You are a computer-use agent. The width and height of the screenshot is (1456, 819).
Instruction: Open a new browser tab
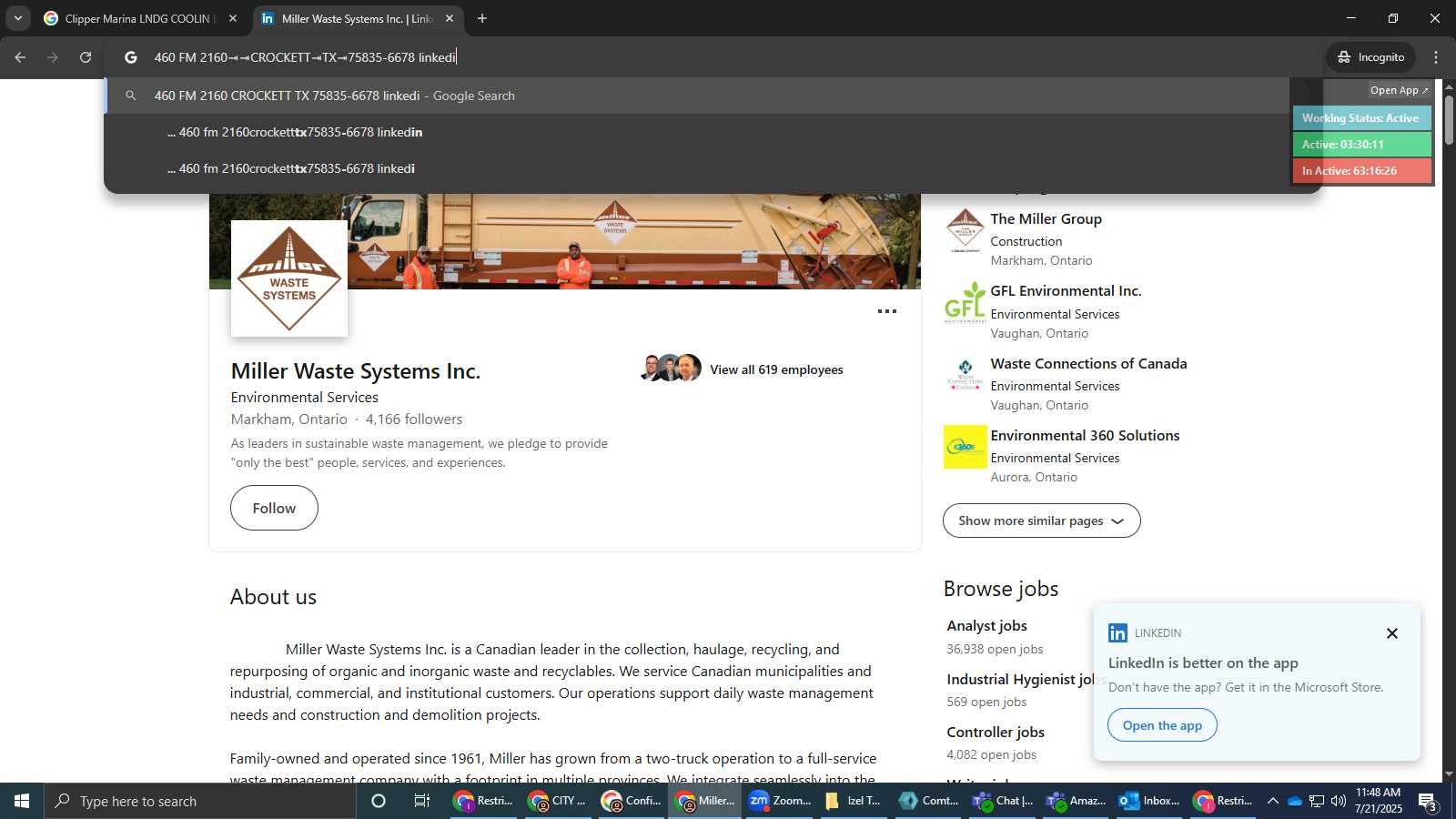482,18
